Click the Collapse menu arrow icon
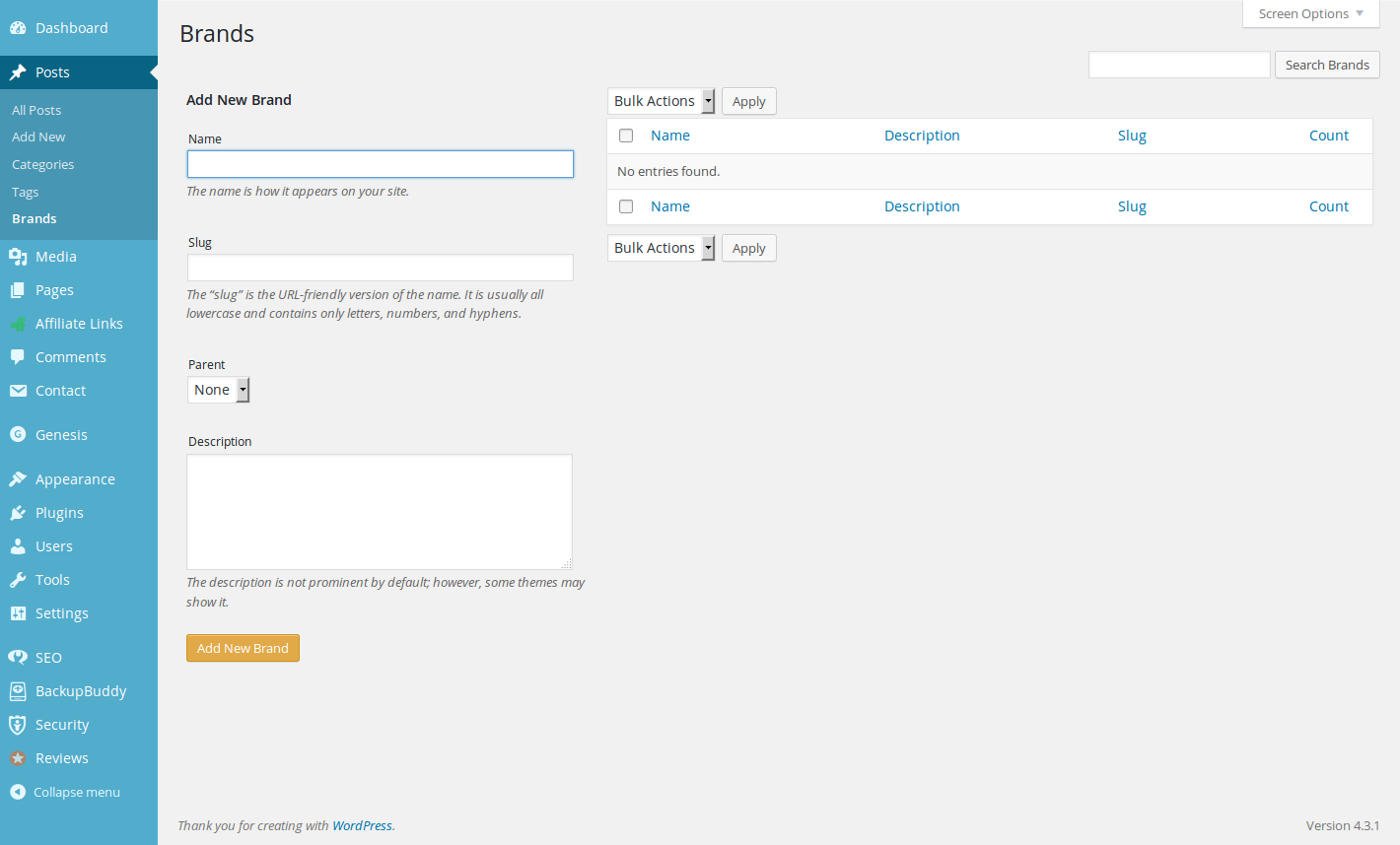 (17, 792)
